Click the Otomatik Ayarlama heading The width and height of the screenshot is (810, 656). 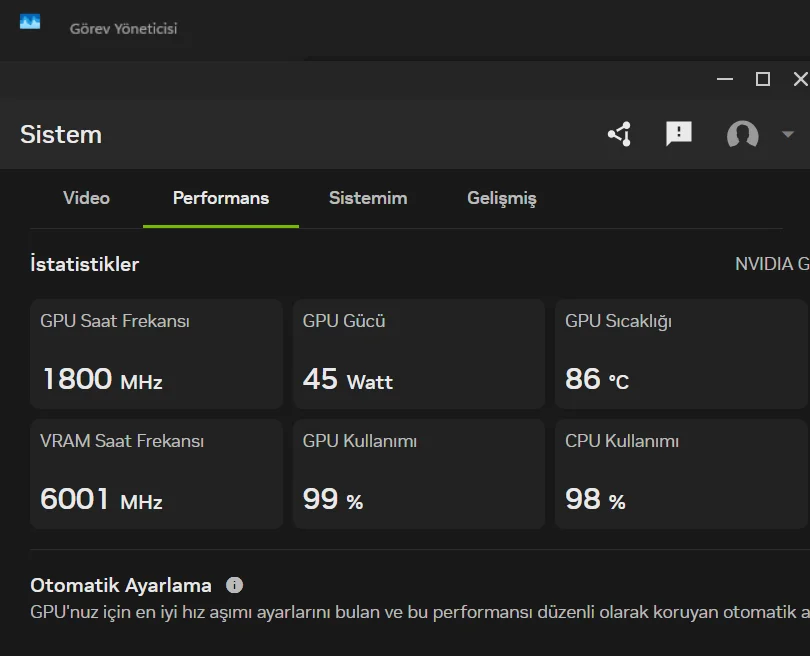(x=121, y=585)
